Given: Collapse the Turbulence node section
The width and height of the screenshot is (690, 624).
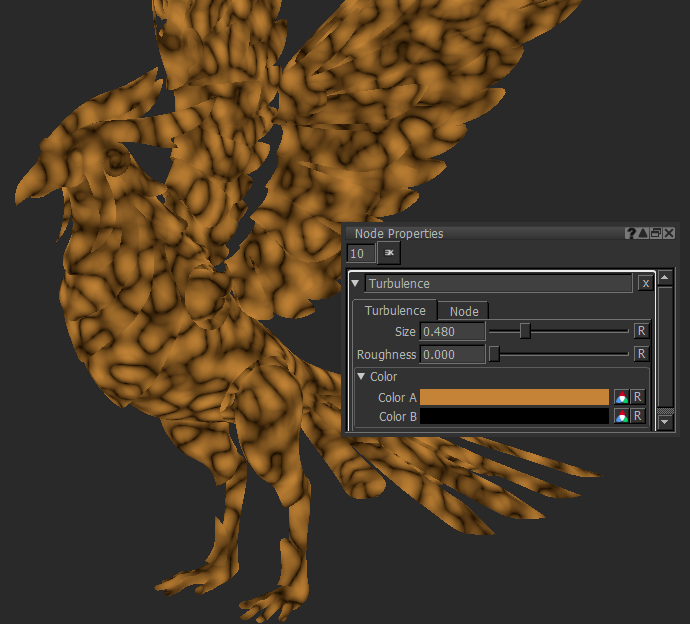Looking at the screenshot, I should (356, 284).
